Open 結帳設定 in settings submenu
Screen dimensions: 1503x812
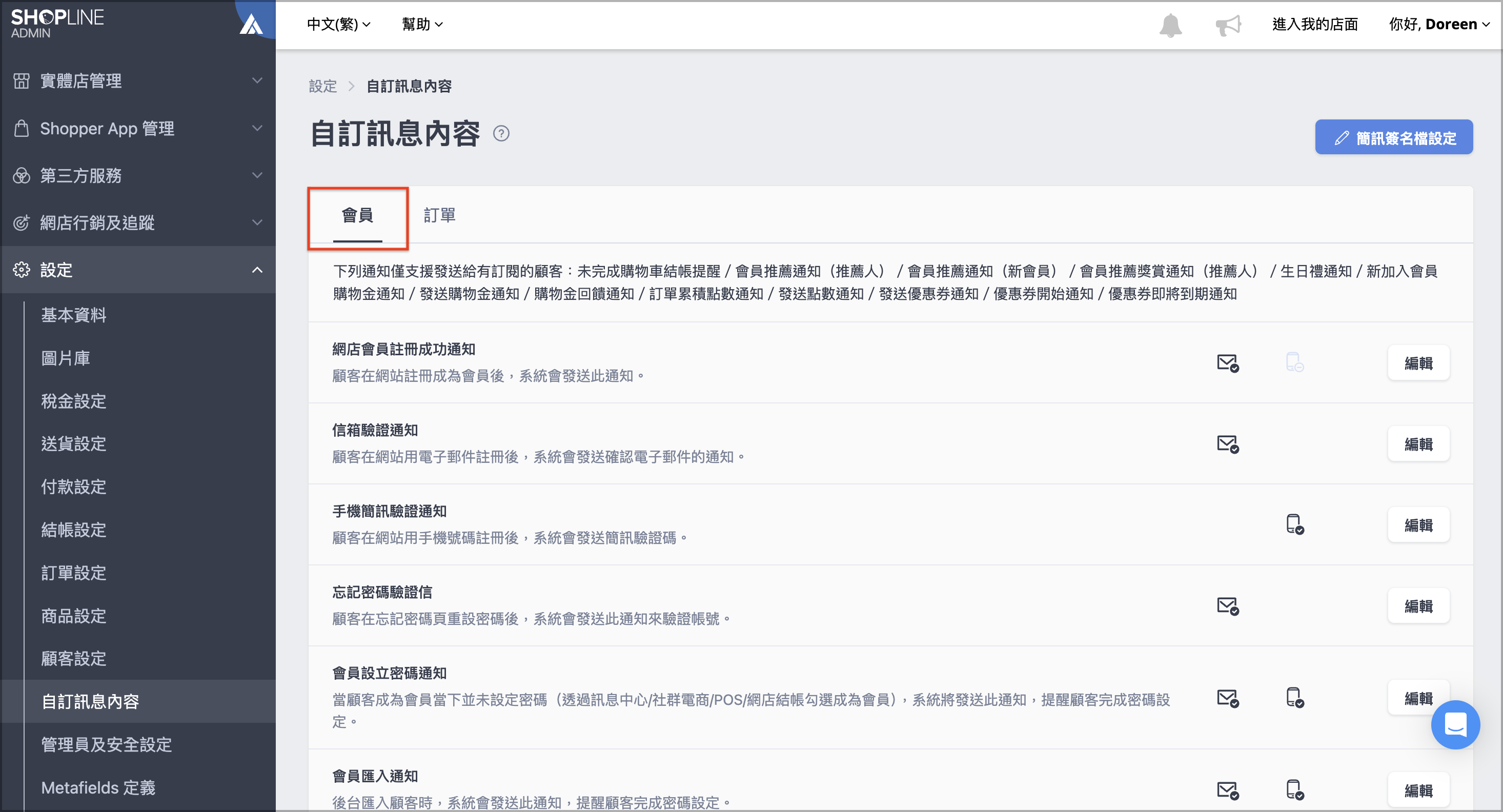tap(73, 530)
